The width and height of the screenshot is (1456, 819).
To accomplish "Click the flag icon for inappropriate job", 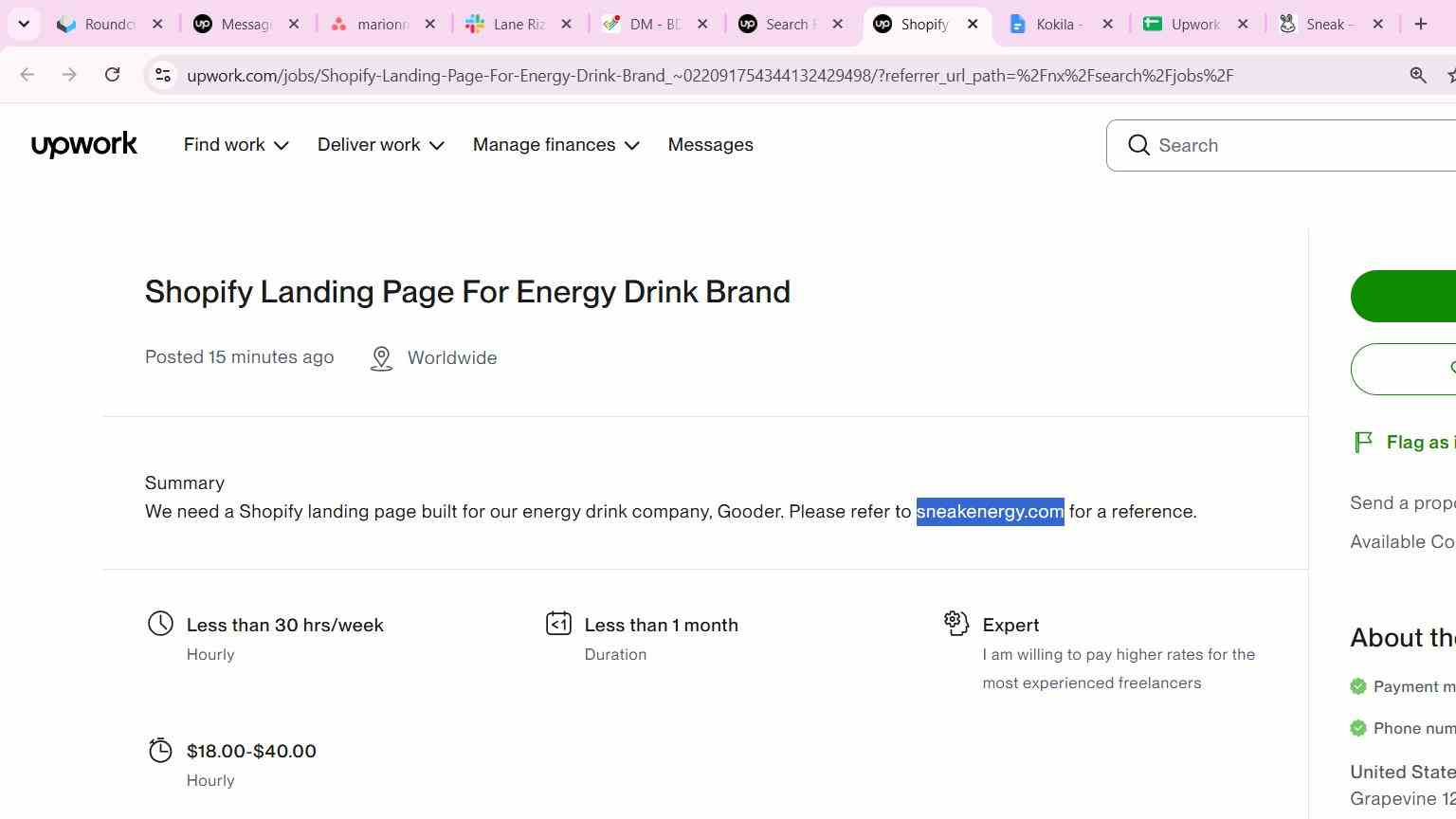I will [1364, 442].
